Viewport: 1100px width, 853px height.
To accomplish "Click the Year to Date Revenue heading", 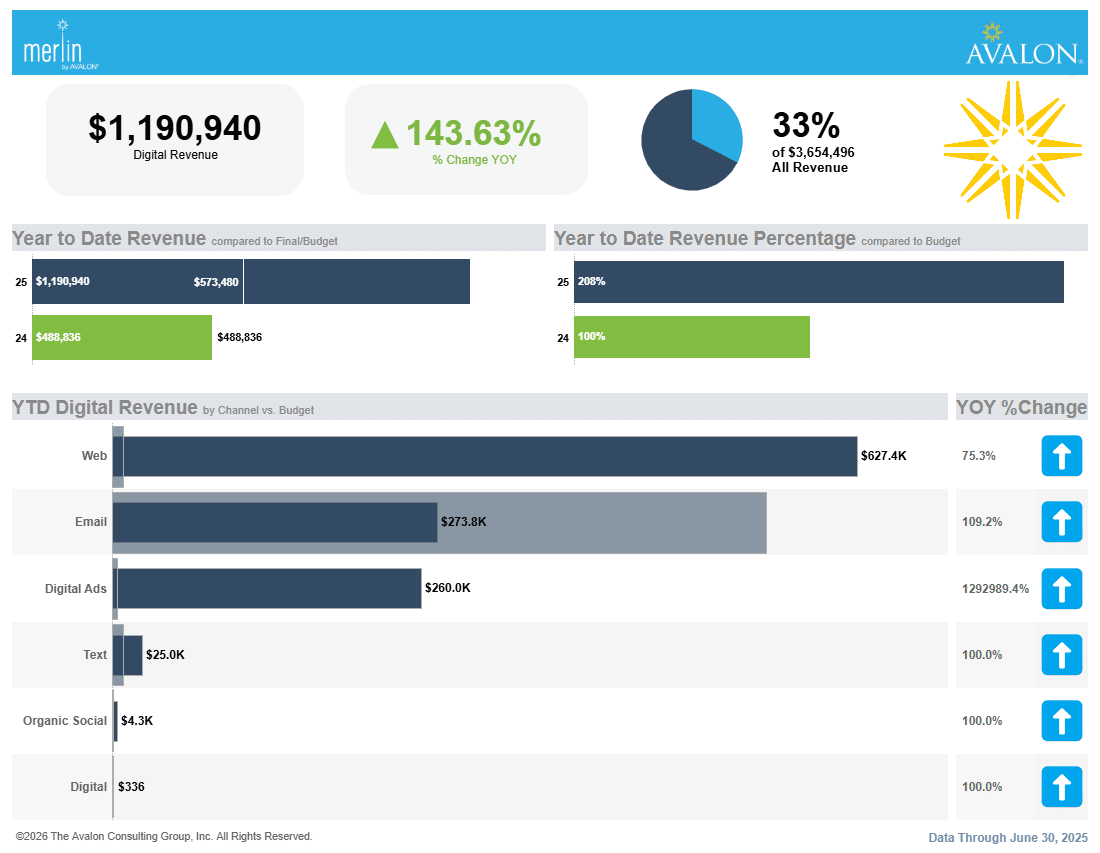I will (x=109, y=239).
